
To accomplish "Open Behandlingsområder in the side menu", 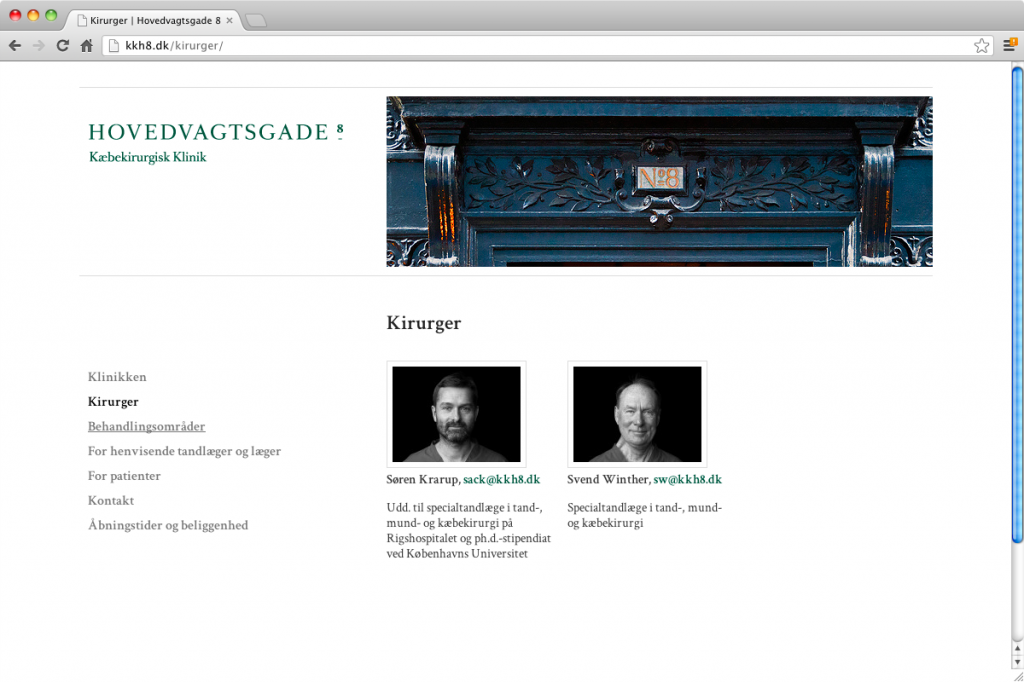I will click(x=146, y=427).
